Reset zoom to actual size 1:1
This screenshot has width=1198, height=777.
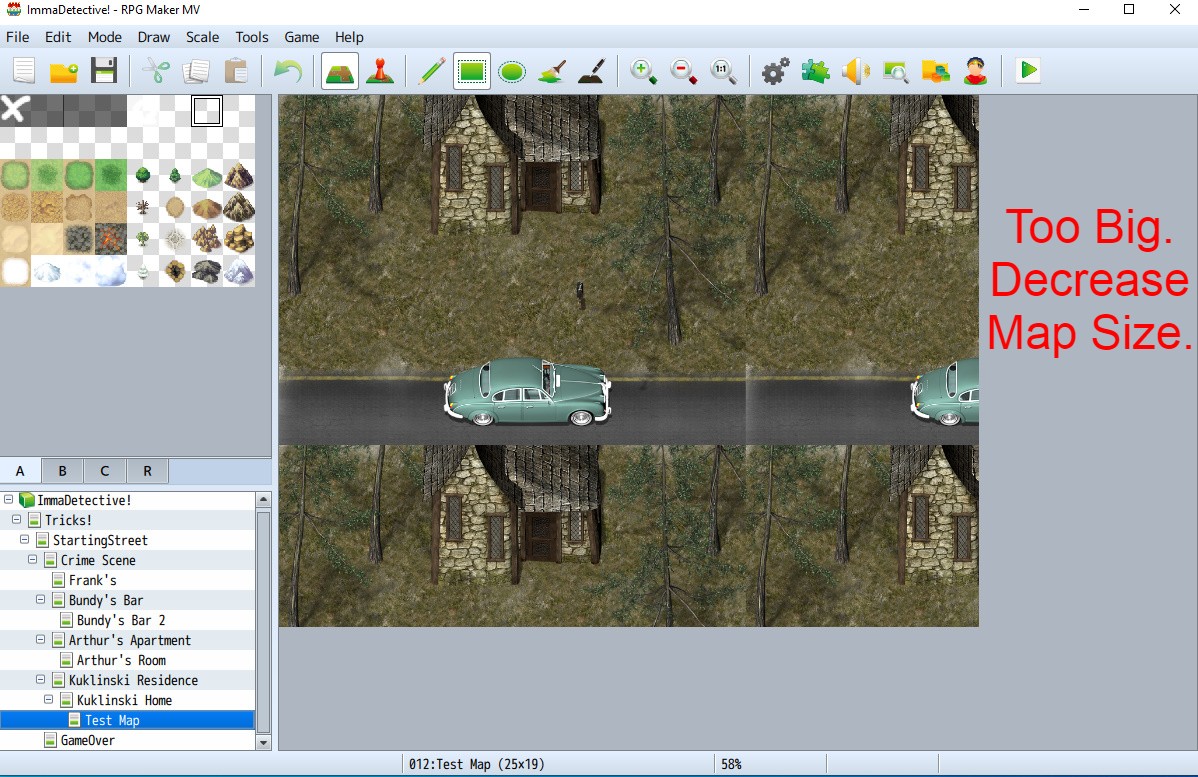click(x=723, y=71)
